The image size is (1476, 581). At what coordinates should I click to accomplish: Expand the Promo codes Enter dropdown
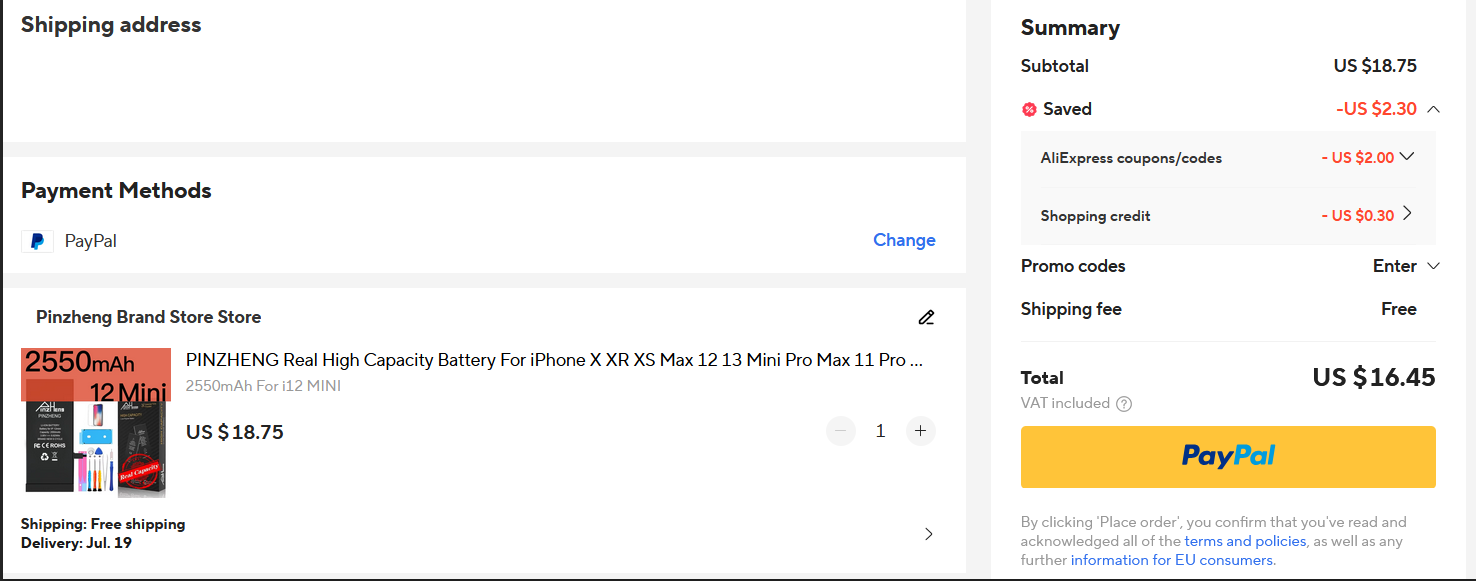[x=1406, y=266]
